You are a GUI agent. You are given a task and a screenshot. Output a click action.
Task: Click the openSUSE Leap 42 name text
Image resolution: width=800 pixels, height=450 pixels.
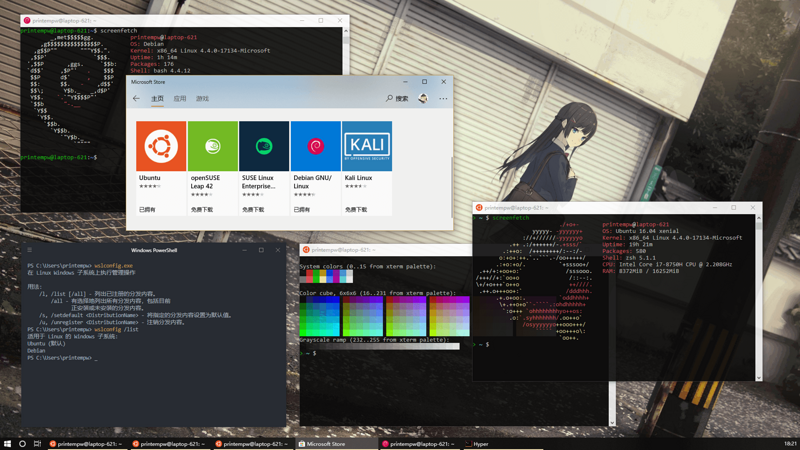205,182
